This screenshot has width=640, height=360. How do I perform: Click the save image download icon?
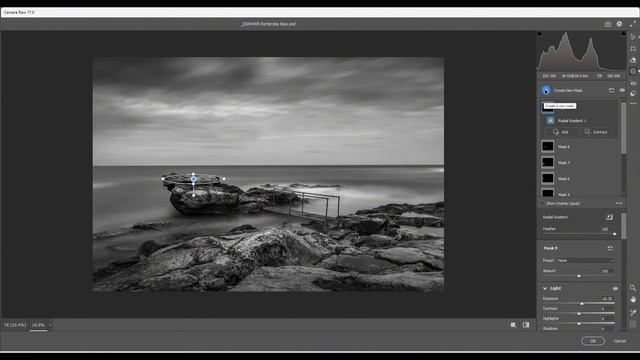[x=608, y=24]
